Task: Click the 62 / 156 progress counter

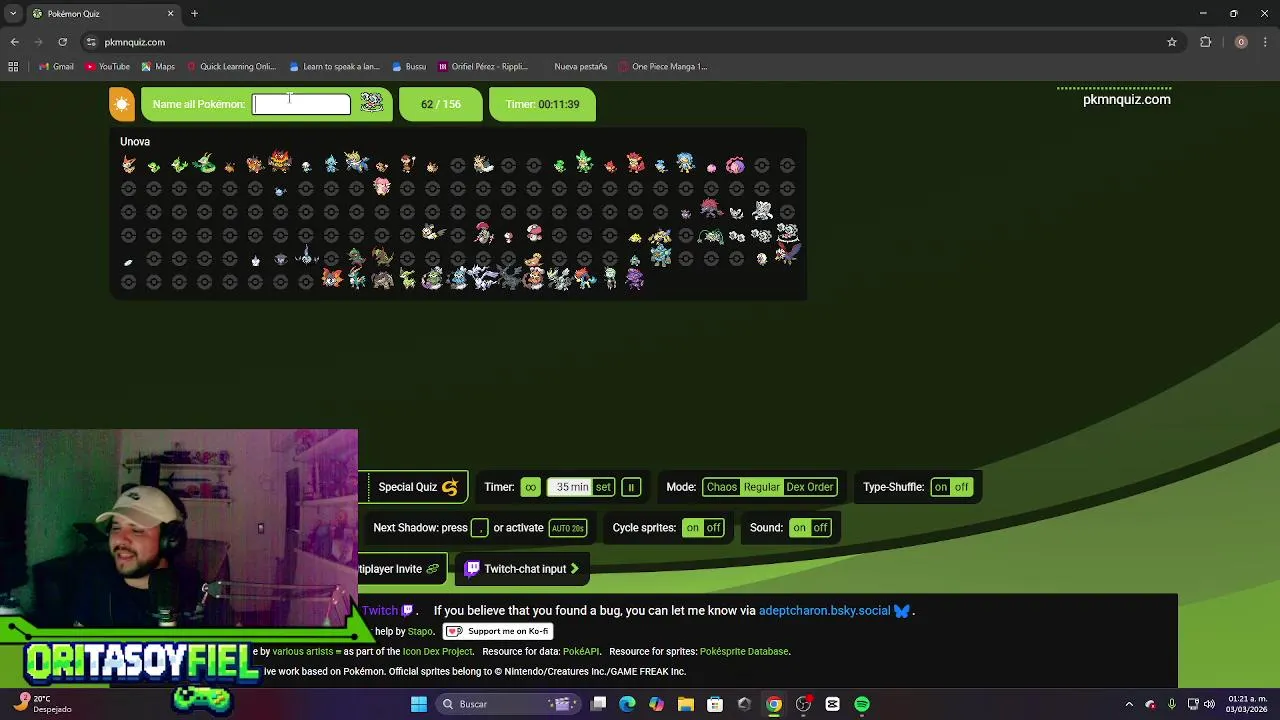Action: tap(441, 104)
